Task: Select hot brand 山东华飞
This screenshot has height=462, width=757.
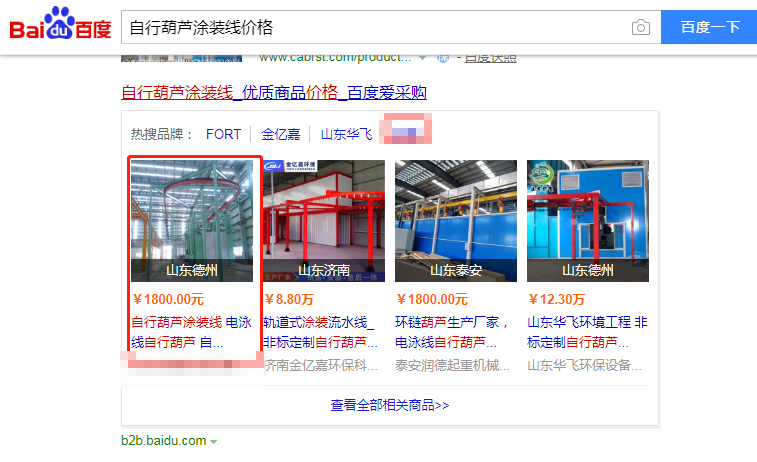Action: 346,134
